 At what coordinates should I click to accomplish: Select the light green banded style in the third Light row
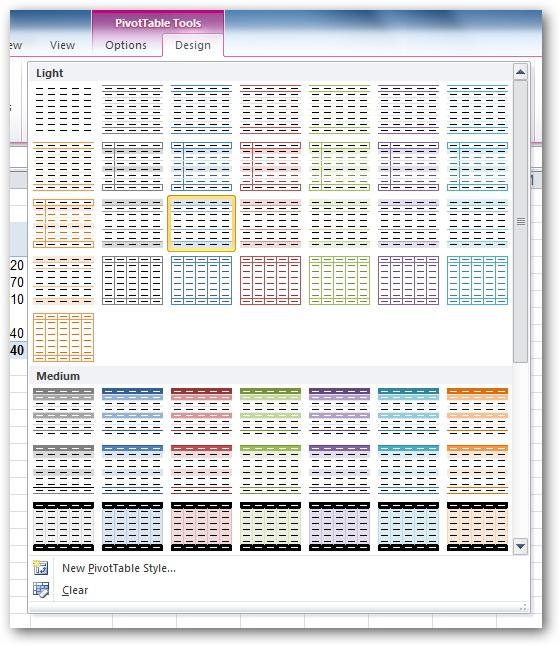tap(340, 223)
